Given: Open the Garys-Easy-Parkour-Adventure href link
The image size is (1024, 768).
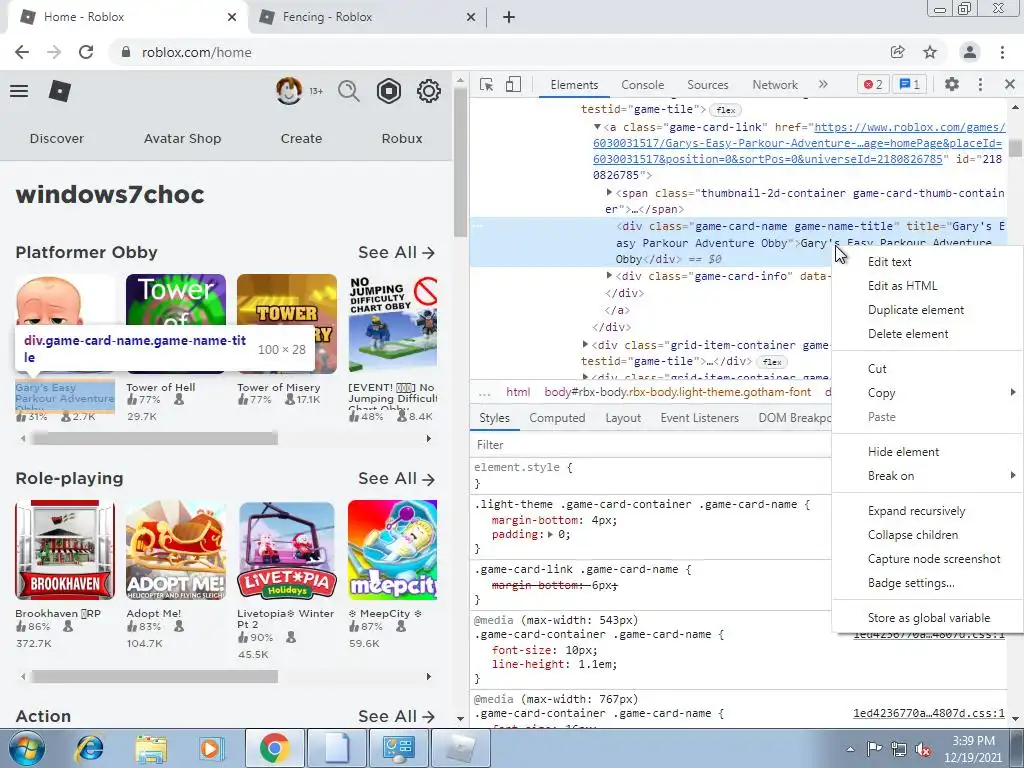Looking at the screenshot, I should [797, 143].
